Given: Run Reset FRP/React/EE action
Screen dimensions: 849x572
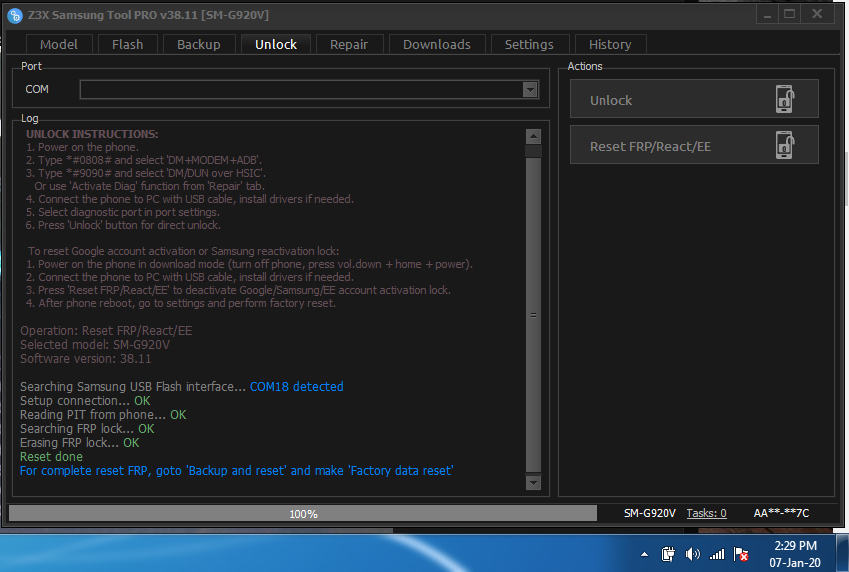Looking at the screenshot, I should point(694,145).
